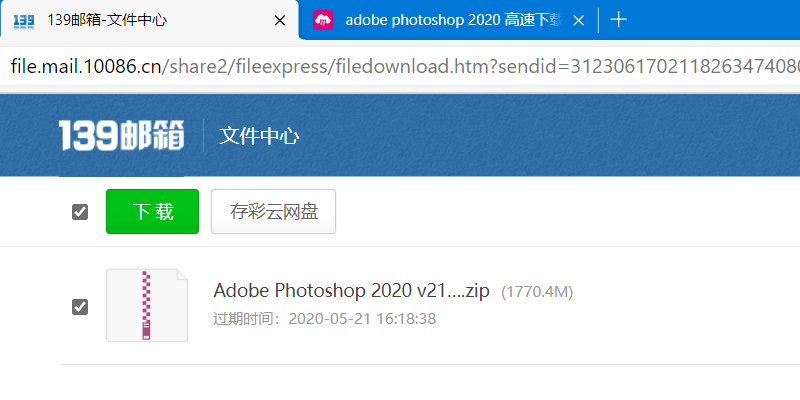Switch to the adobe photoshop 2020 高速下载 tab
800x400 pixels.
coord(450,20)
